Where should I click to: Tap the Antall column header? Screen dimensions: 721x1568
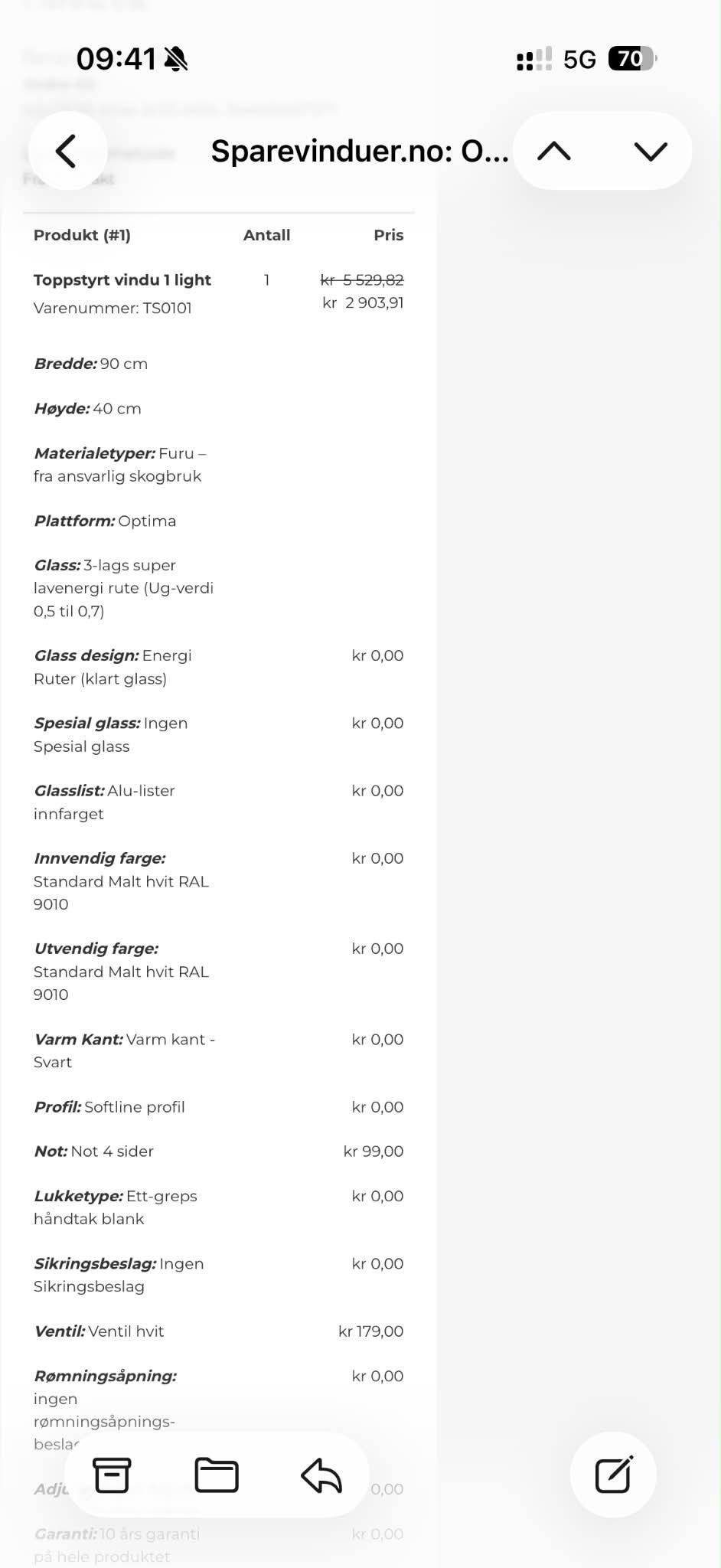point(266,235)
